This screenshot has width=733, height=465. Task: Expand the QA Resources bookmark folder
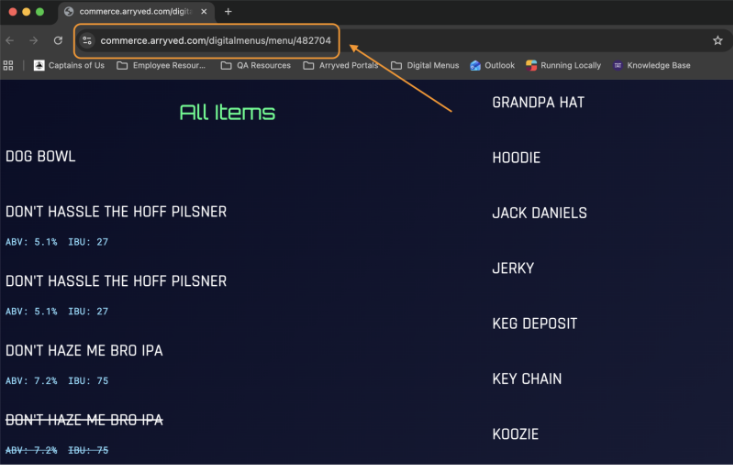256,66
